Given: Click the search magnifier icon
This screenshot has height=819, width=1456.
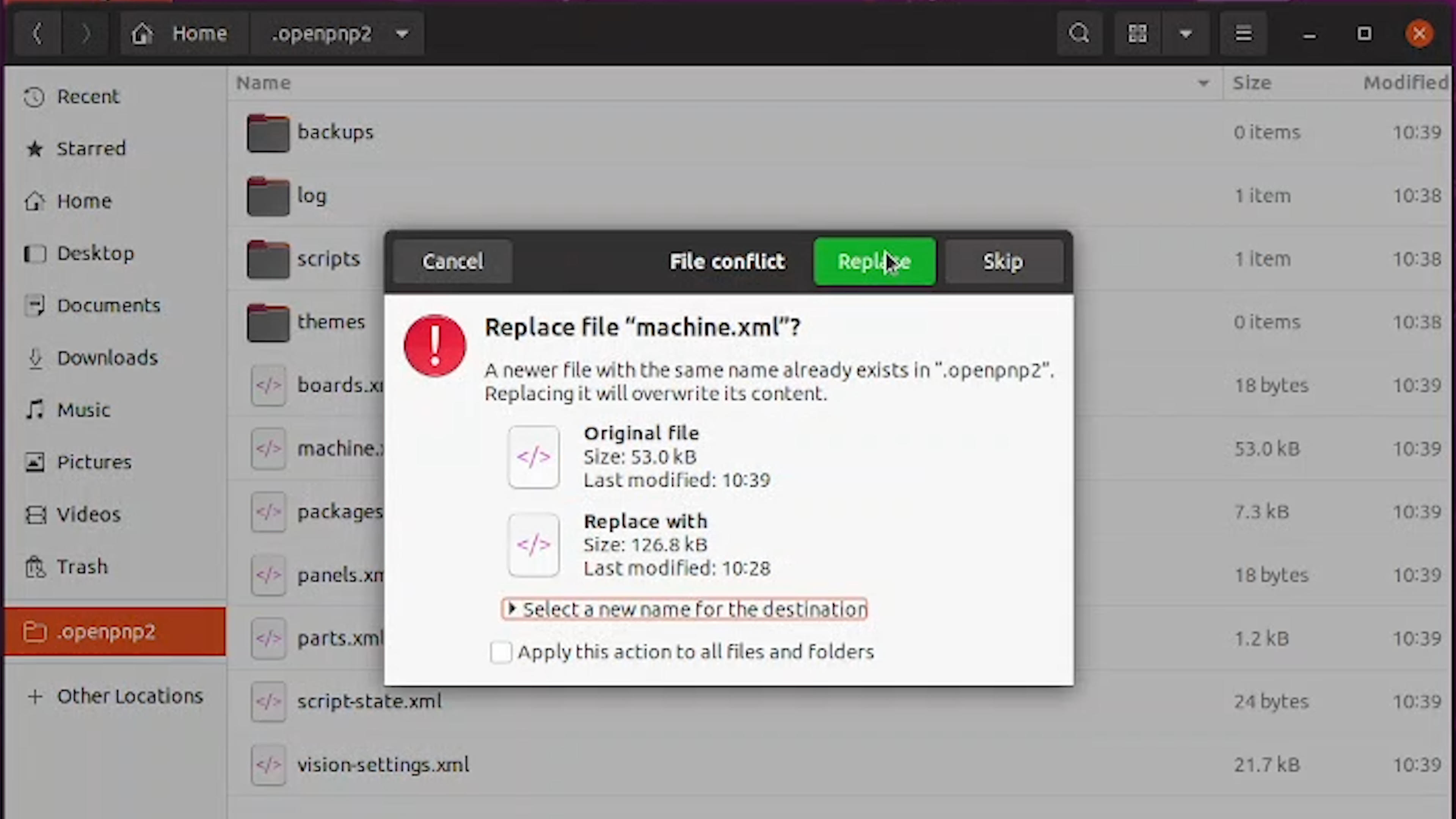Looking at the screenshot, I should coord(1079,34).
